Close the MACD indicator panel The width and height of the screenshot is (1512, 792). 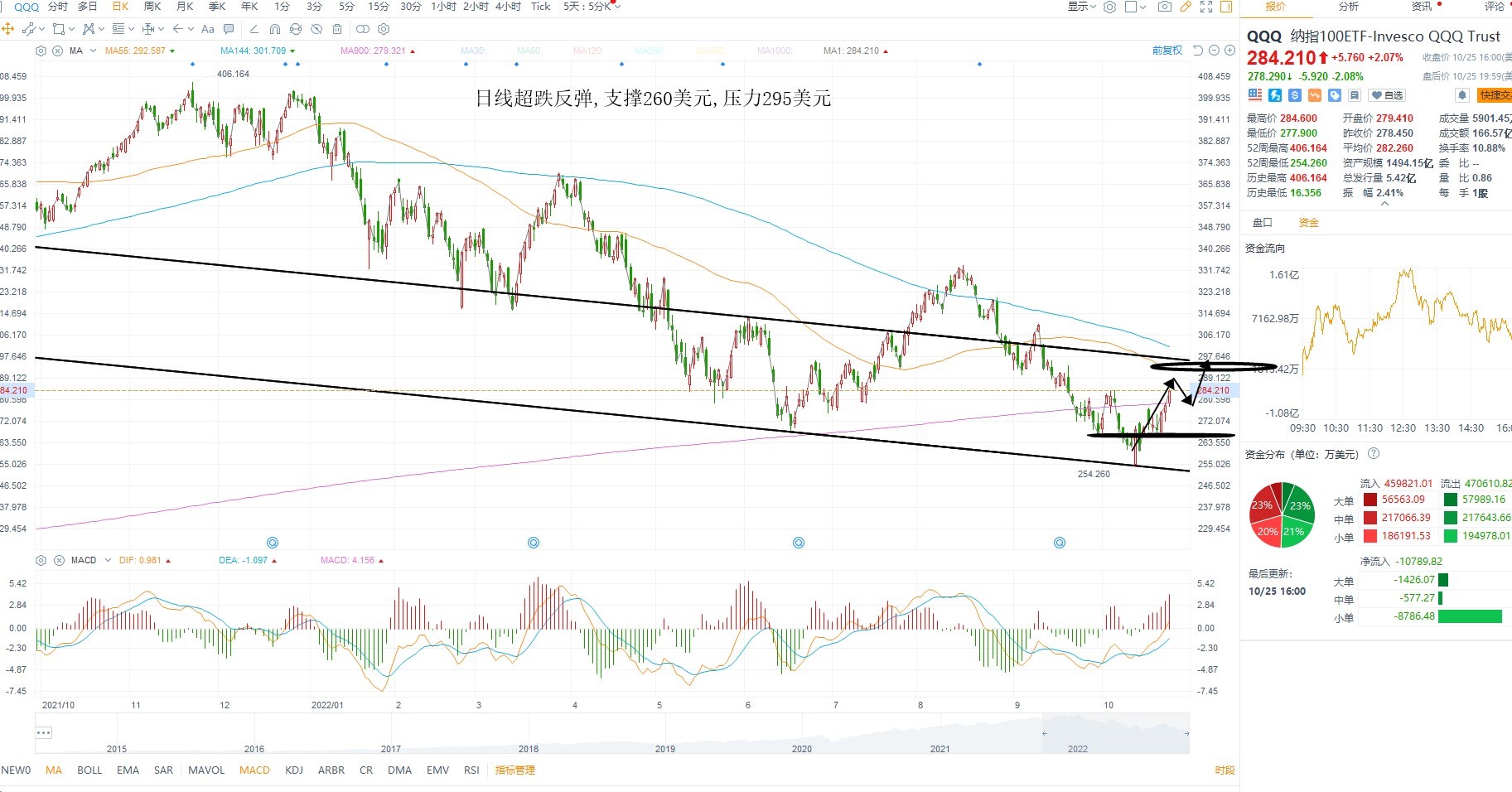pos(60,561)
